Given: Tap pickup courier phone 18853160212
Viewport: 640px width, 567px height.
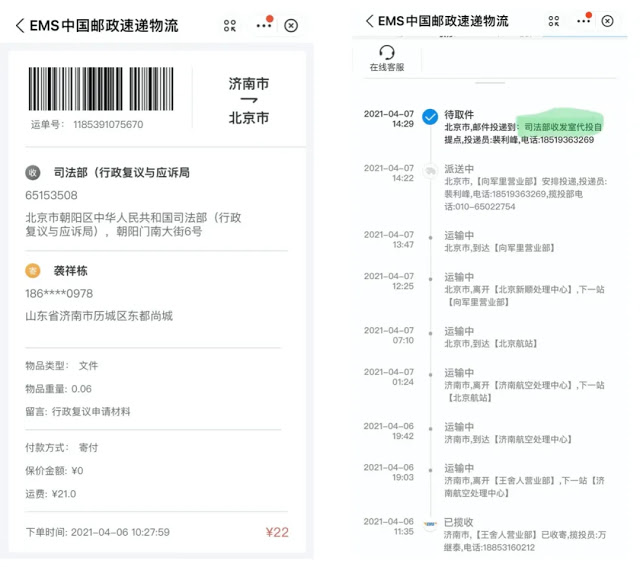Looking at the screenshot, I should [508, 547].
